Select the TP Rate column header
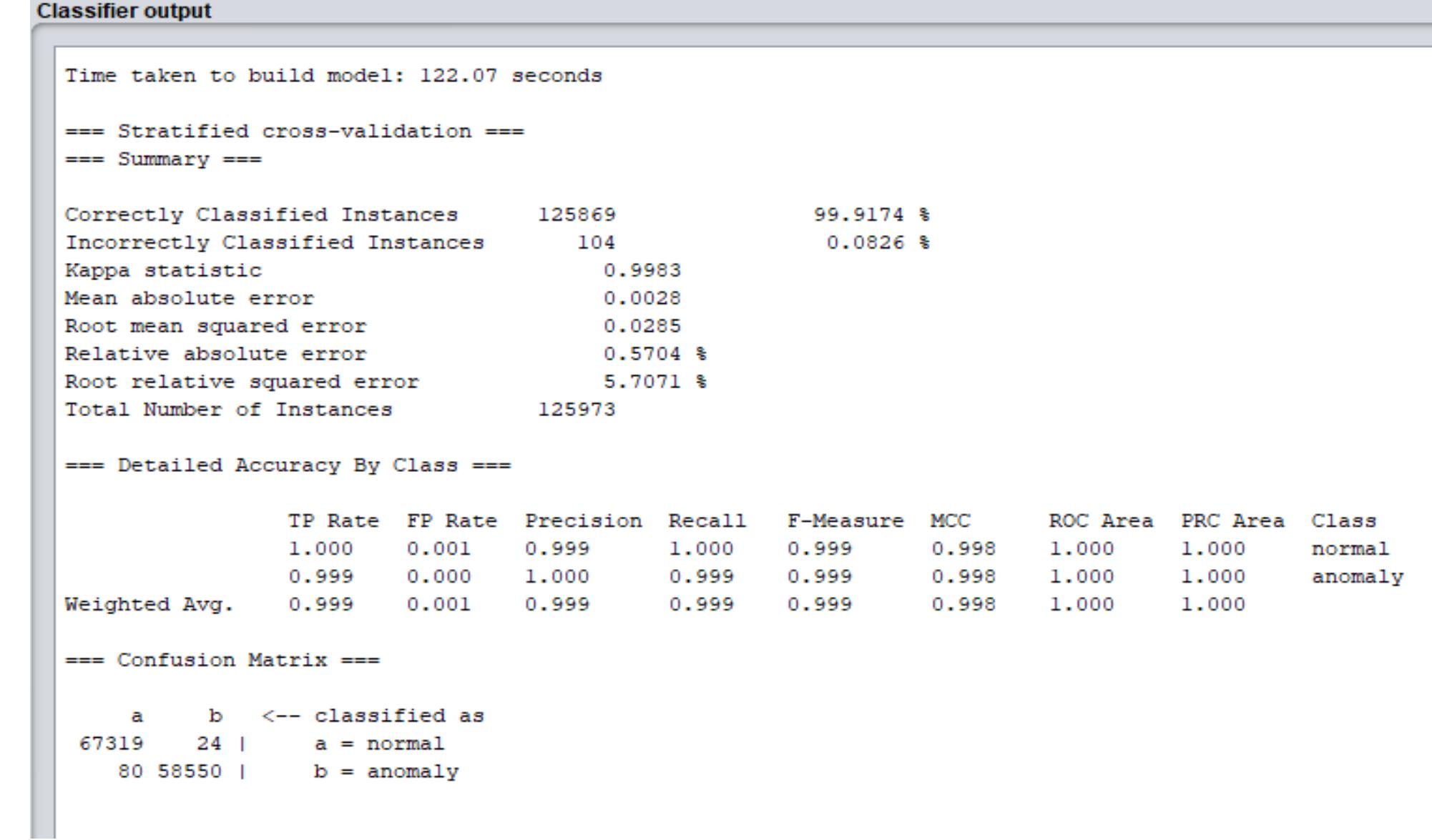The height and width of the screenshot is (840, 1432). 332,520
